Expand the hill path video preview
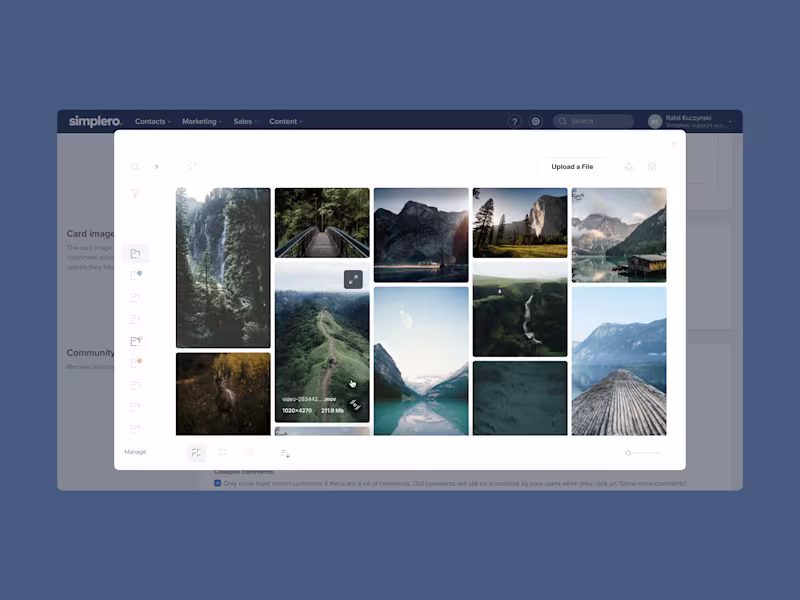This screenshot has width=800, height=600. (353, 280)
